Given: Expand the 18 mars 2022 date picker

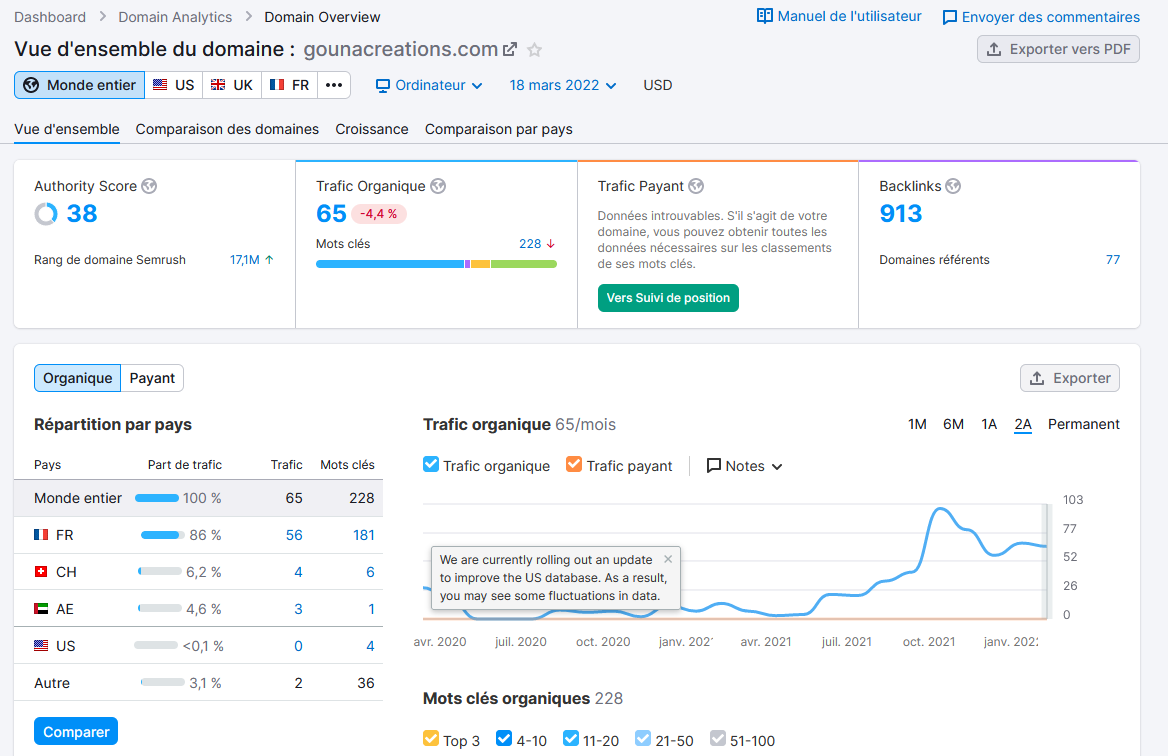Looking at the screenshot, I should 562,86.
